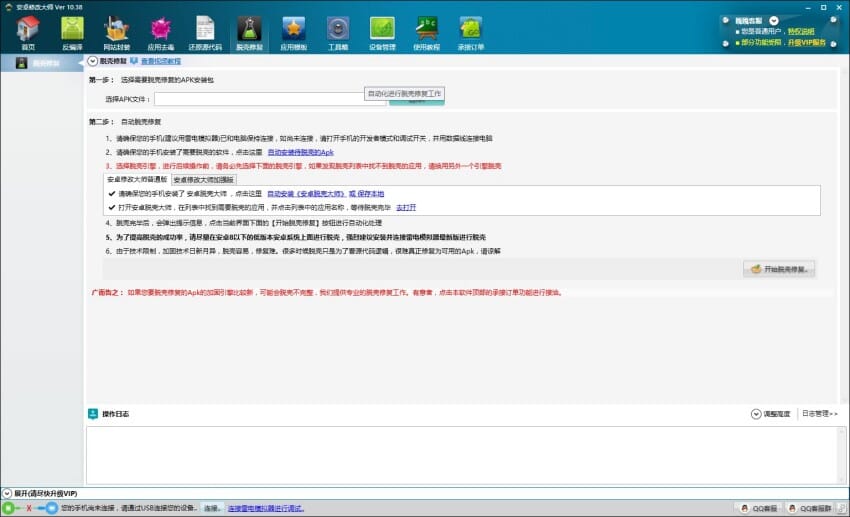Open the 工具箱 toolbox icon

click(x=338, y=32)
